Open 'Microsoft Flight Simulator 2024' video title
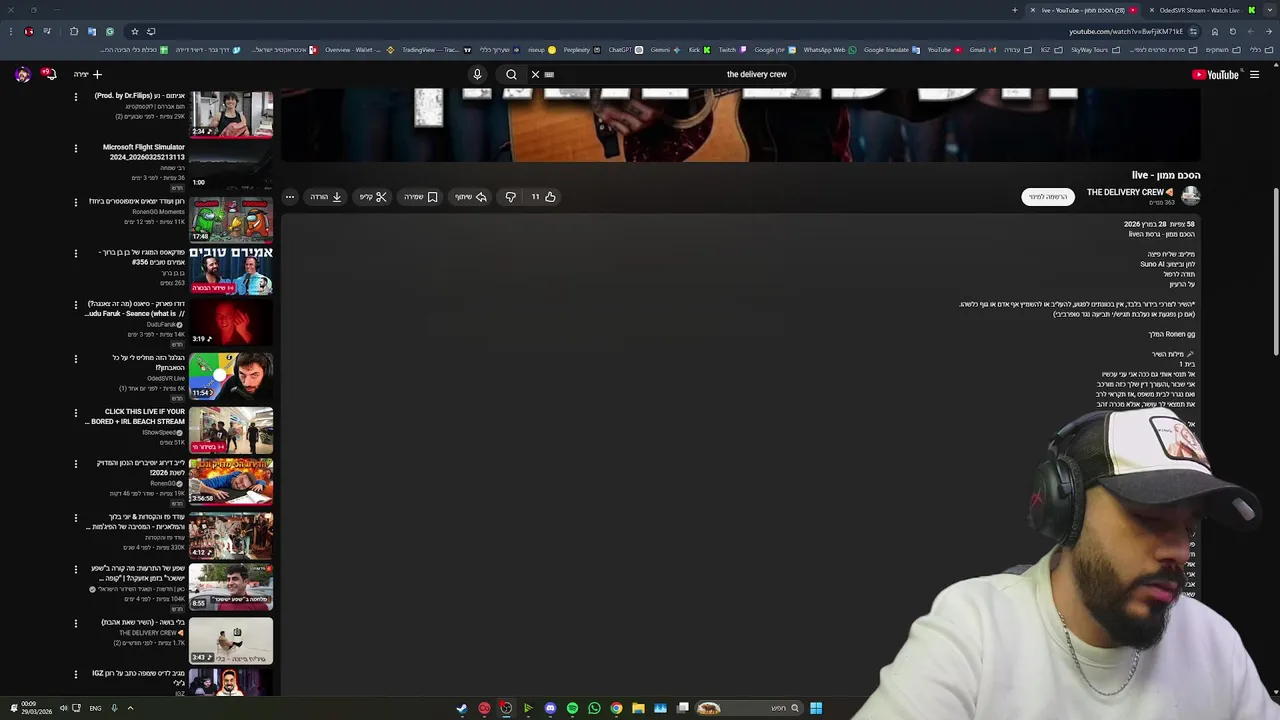This screenshot has height=720, width=1280. [144, 152]
